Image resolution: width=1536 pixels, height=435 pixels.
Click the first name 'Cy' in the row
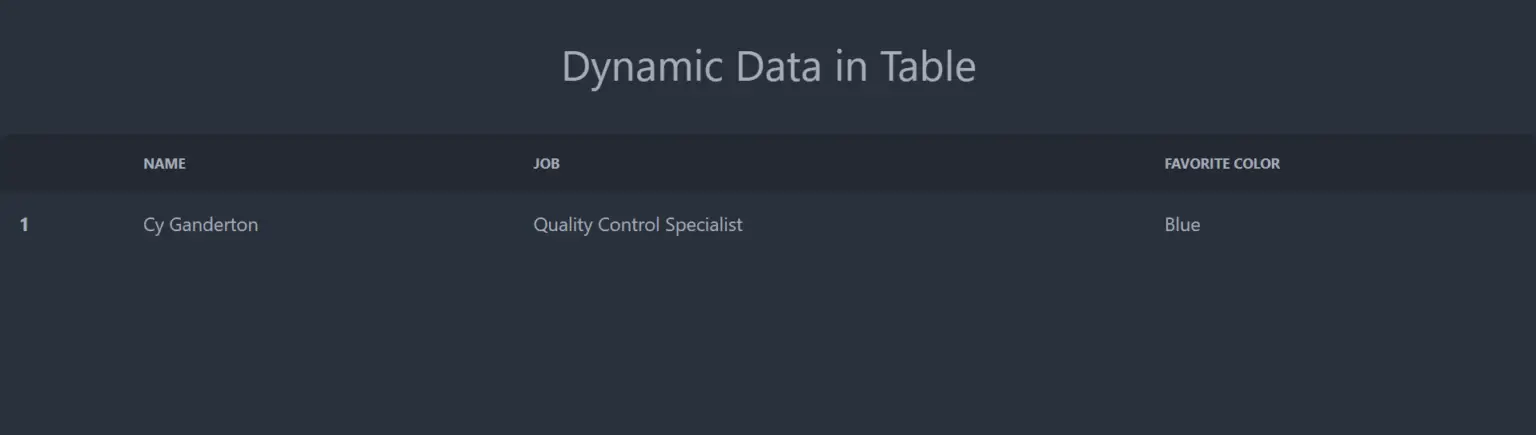153,225
